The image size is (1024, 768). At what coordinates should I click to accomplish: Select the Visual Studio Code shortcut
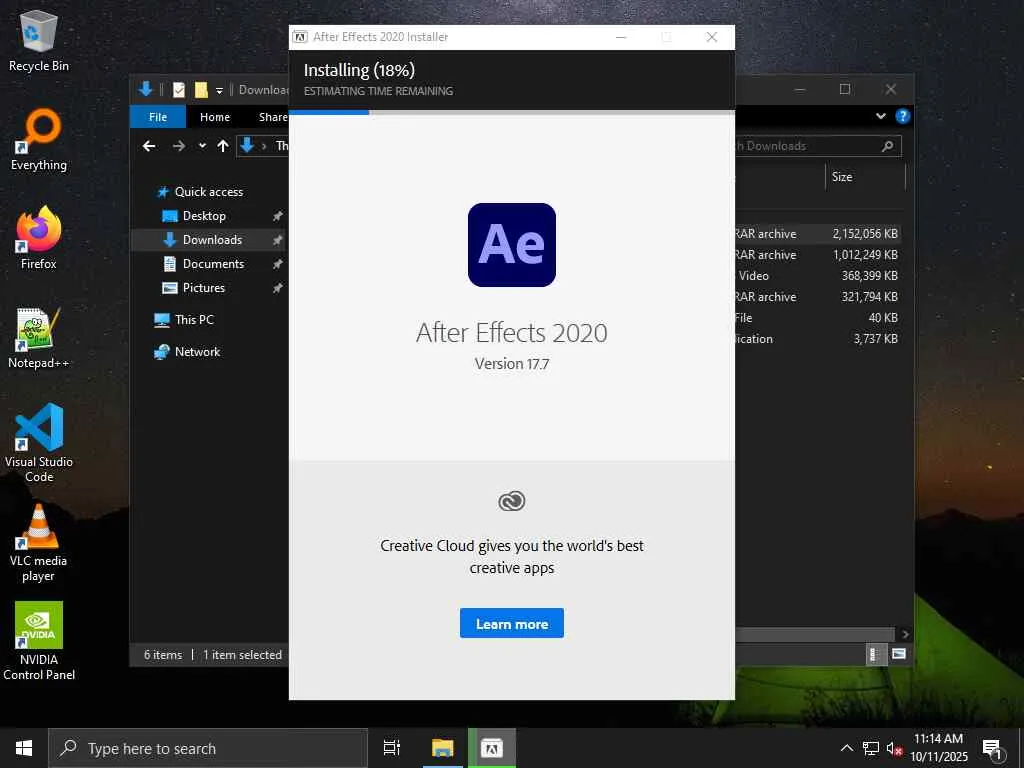[39, 443]
